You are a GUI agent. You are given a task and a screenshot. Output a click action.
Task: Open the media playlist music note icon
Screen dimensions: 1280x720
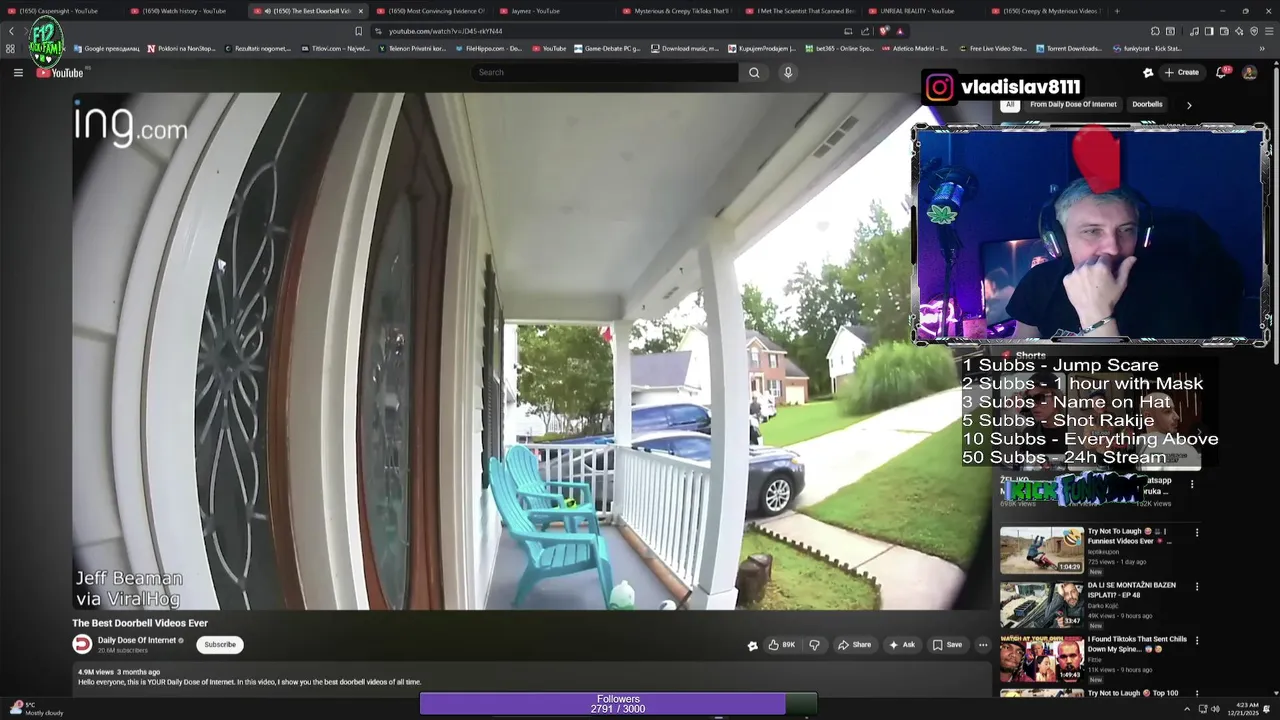[1194, 31]
